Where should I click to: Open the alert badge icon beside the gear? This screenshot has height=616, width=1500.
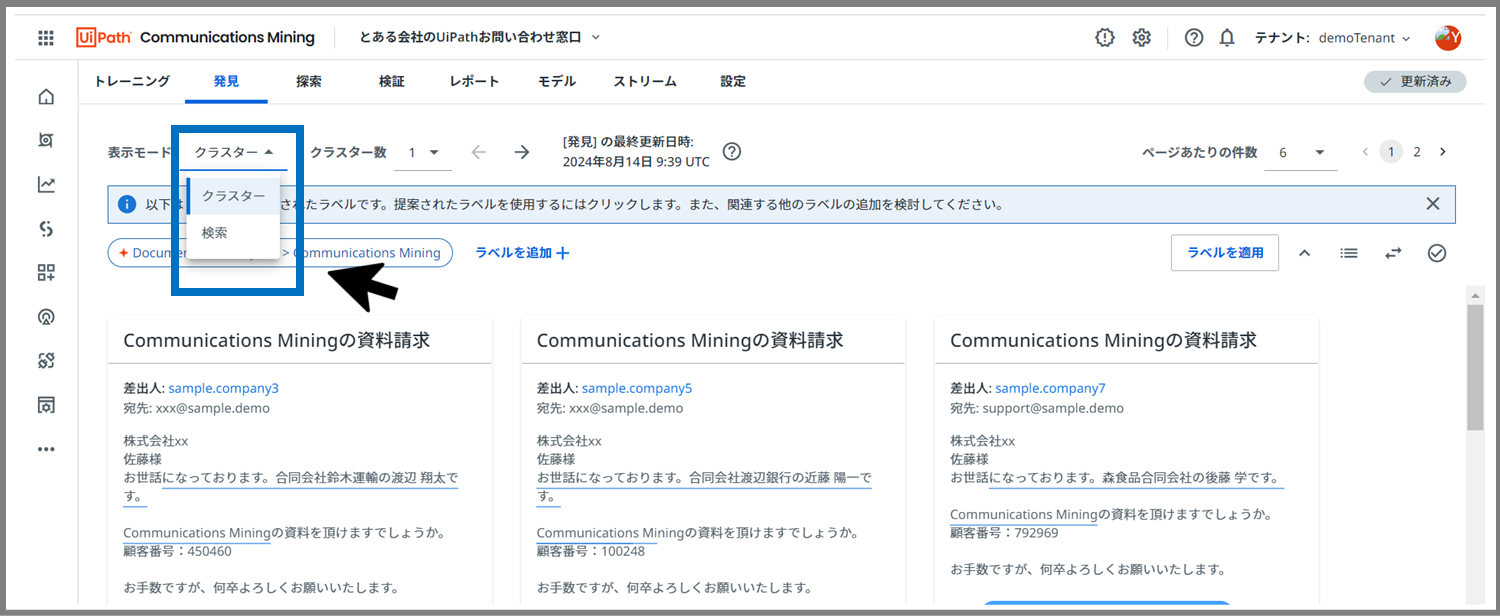coord(1104,38)
